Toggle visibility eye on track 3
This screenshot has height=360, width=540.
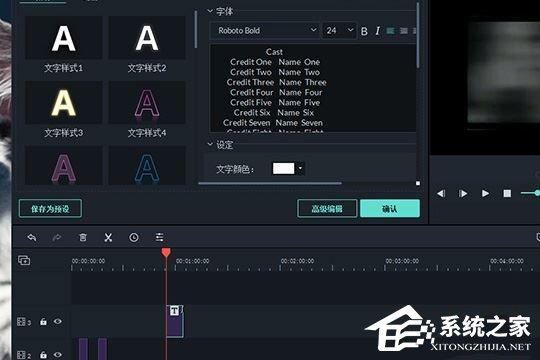[58, 321]
